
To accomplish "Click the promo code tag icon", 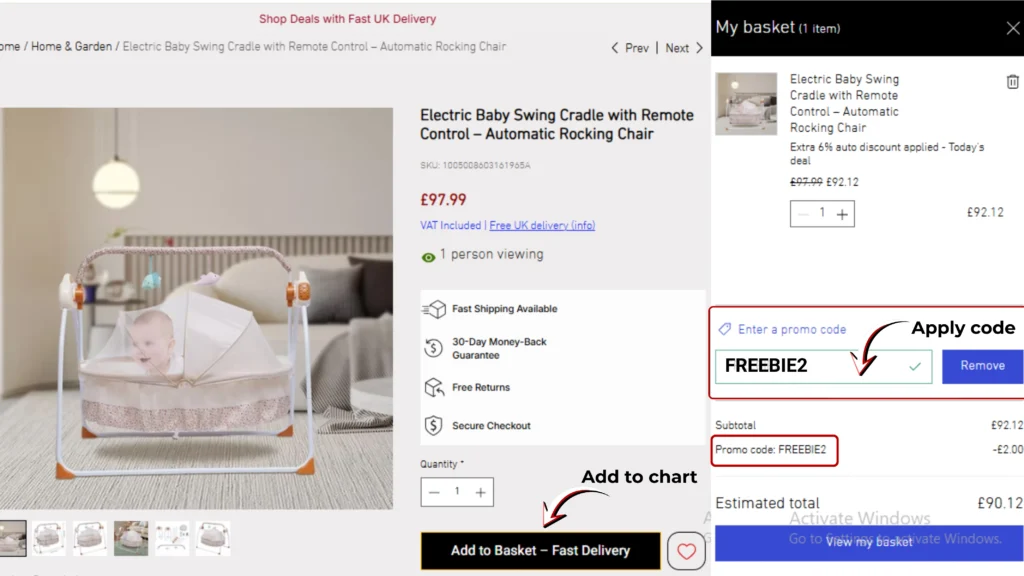I will (725, 329).
